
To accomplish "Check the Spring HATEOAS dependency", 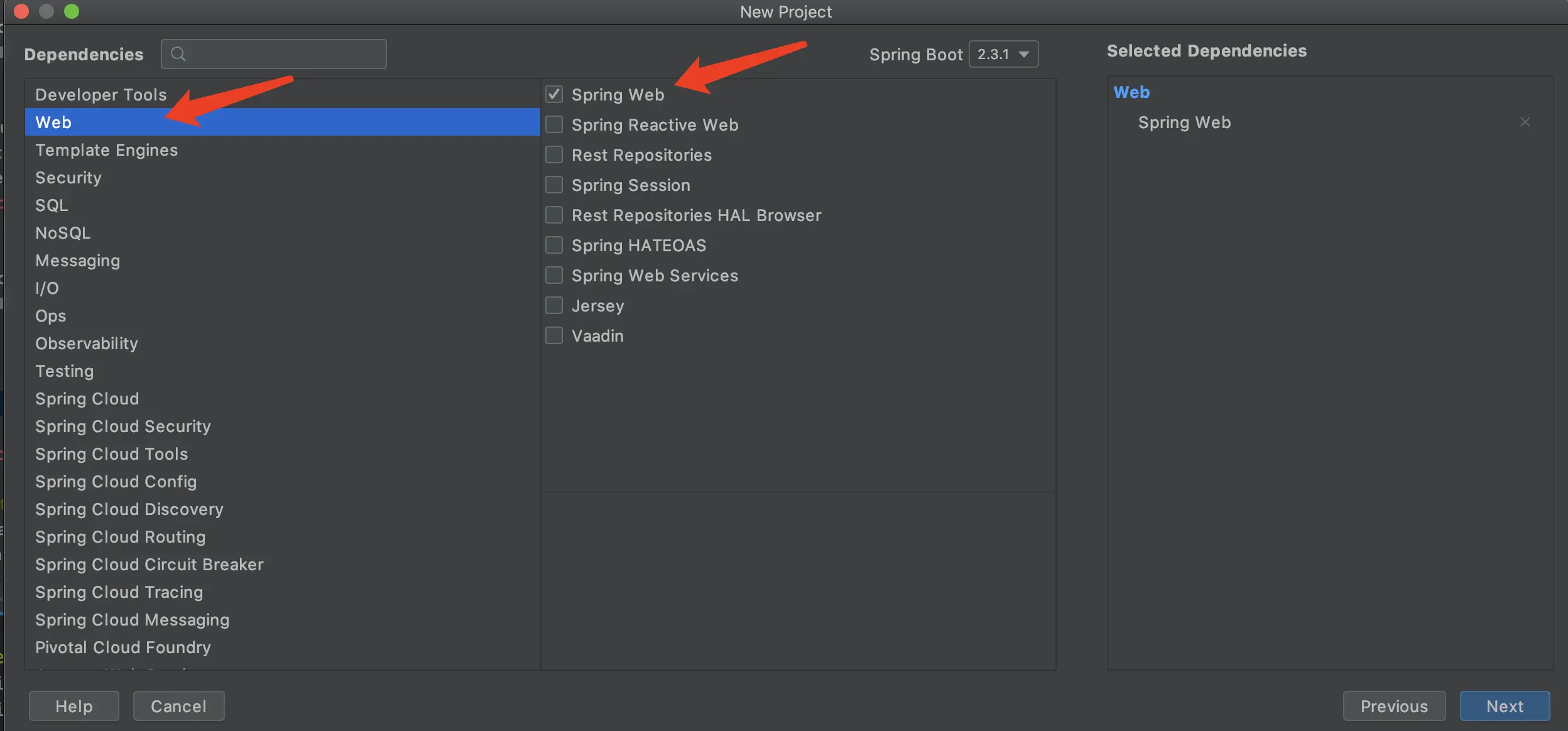I will 554,246.
